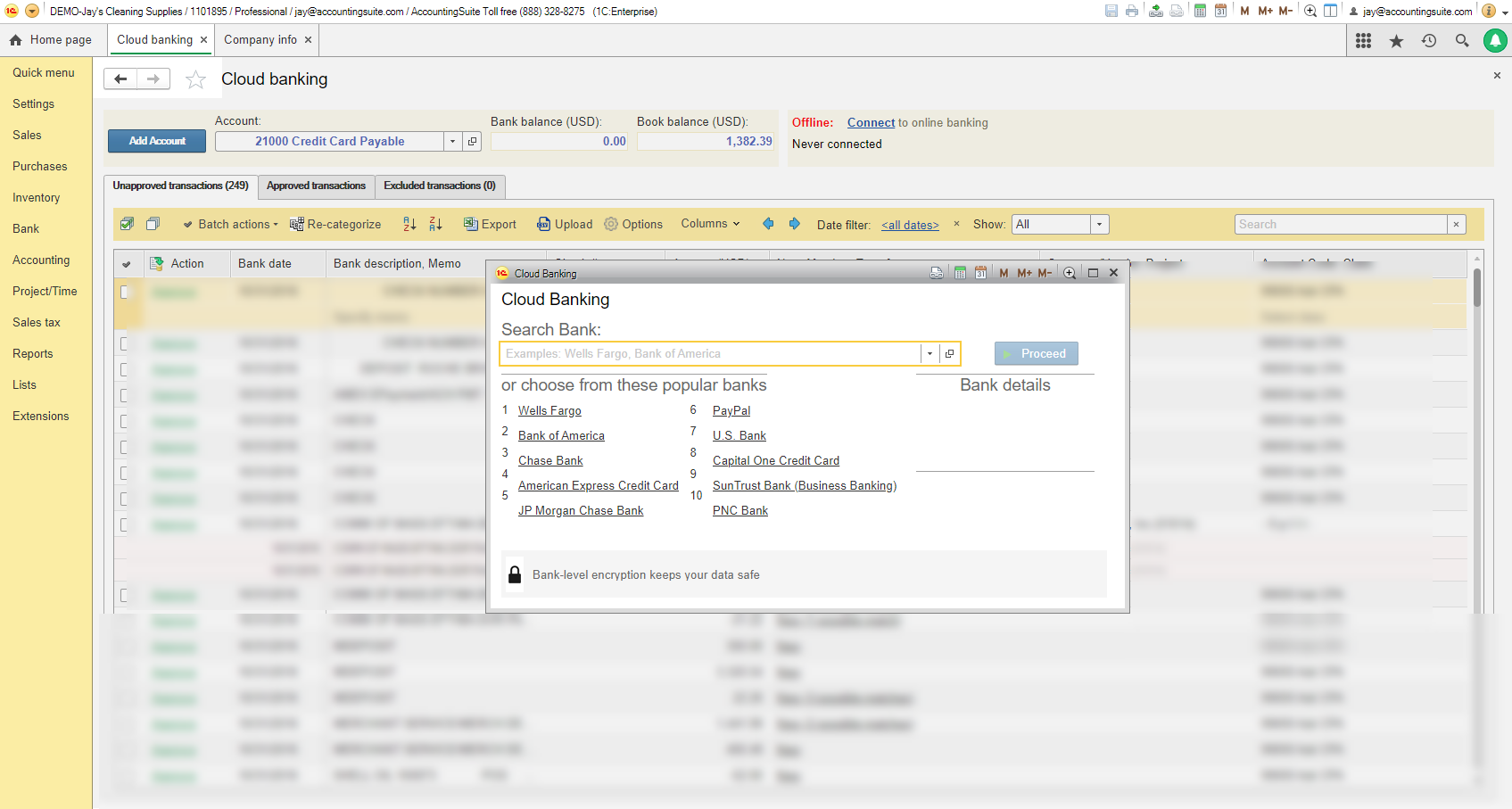Click the Export toolbar button

(x=490, y=224)
